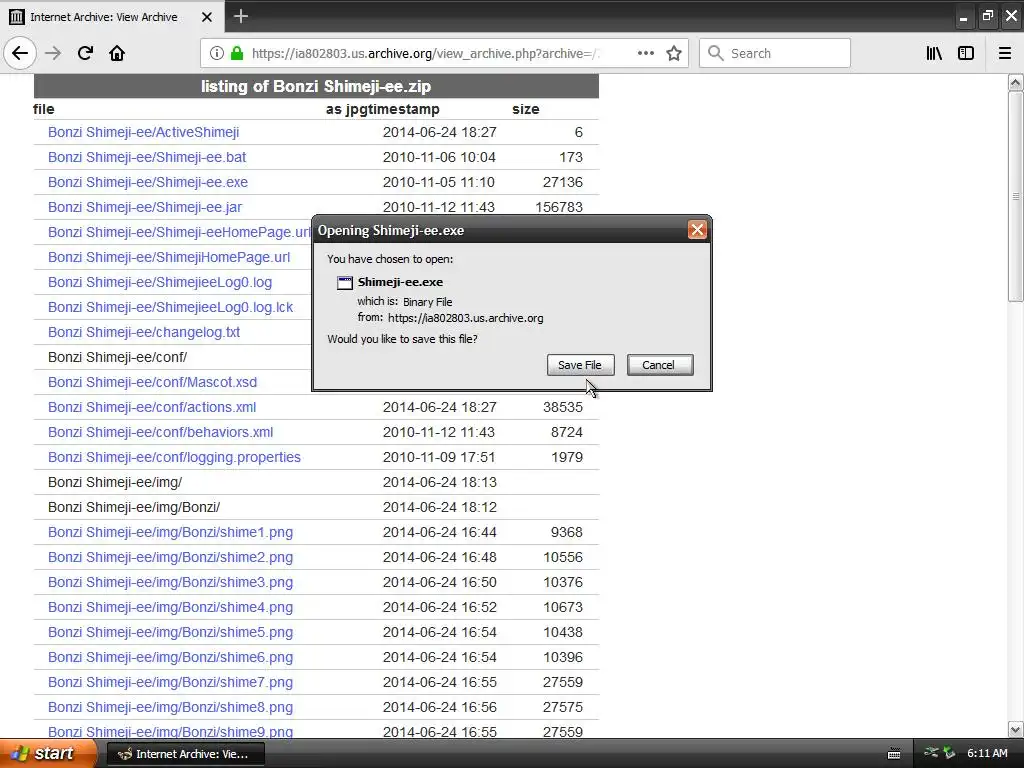Cancel the Shimeji-ee.exe download dialog
Image resolution: width=1024 pixels, height=768 pixels.
coord(660,365)
